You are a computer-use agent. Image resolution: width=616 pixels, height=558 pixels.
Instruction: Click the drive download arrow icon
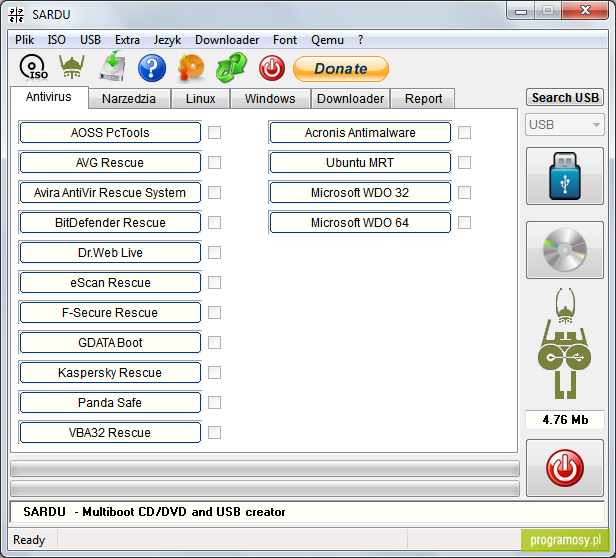click(112, 66)
